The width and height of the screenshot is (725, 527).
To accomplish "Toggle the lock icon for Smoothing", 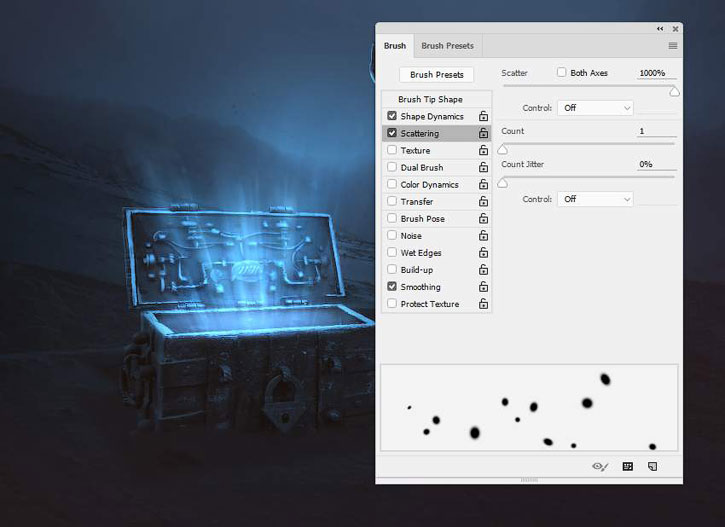I will pyautogui.click(x=483, y=287).
